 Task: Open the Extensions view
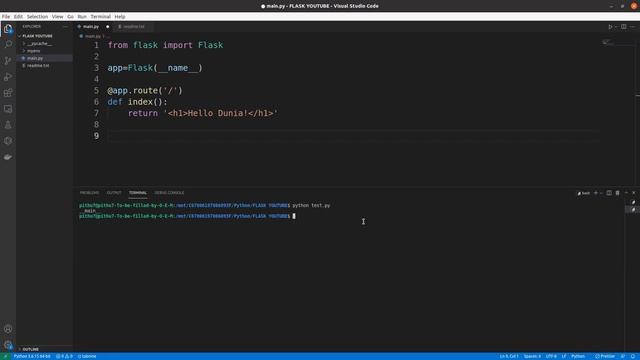pos(8,93)
